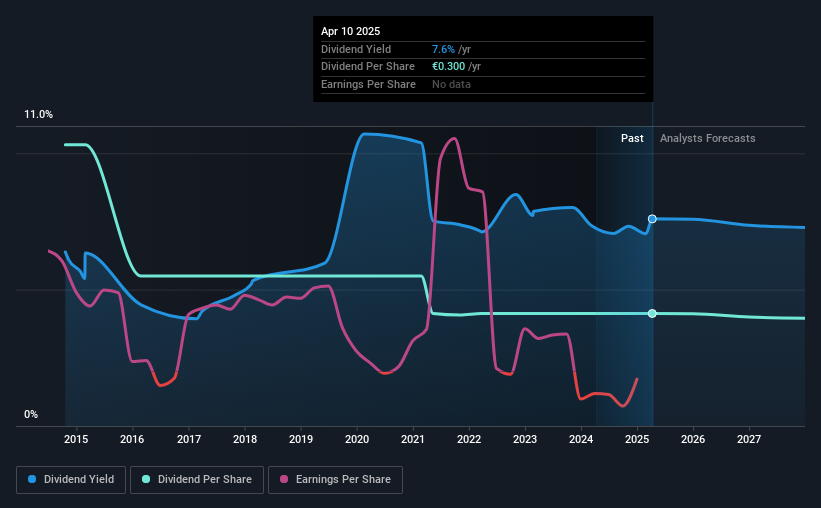Image resolution: width=821 pixels, height=508 pixels.
Task: Click the Apr 10 2025 tooltip date header
Action: [350, 31]
